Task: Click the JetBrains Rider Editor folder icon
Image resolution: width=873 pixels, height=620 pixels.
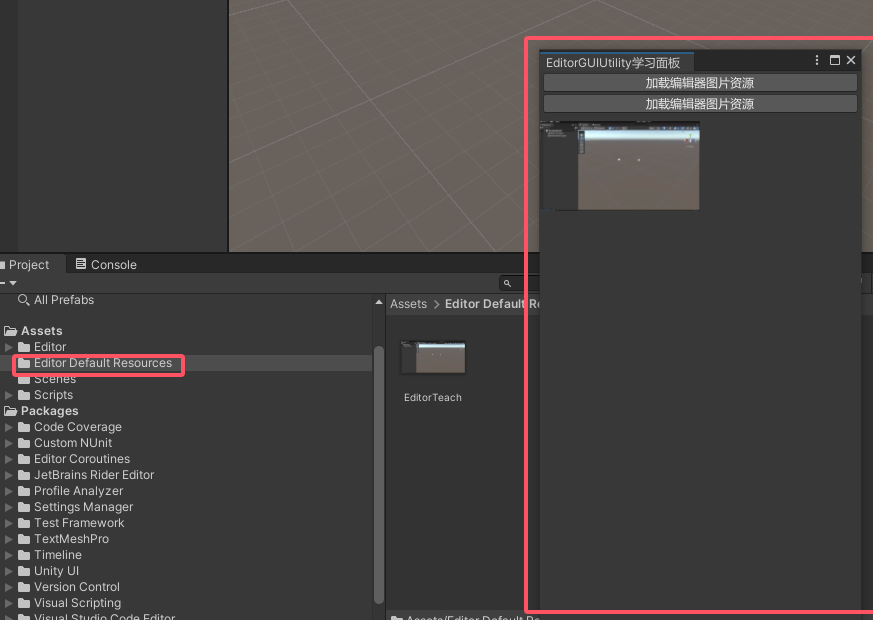Action: click(x=26, y=475)
